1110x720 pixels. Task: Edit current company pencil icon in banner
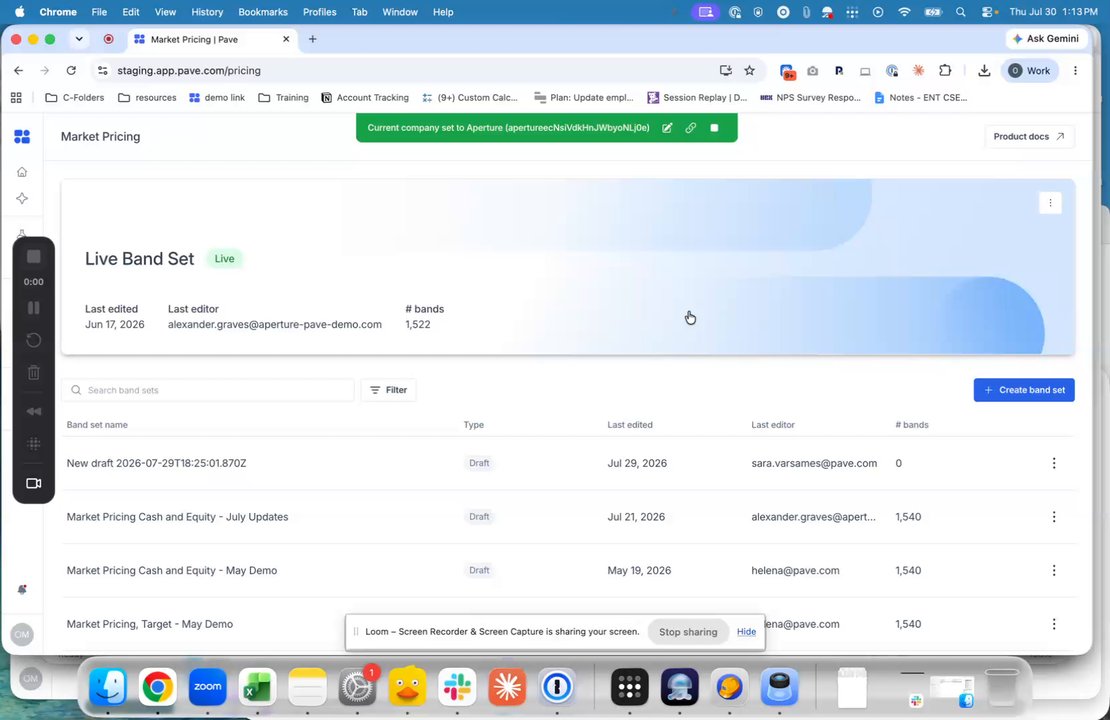click(x=667, y=128)
